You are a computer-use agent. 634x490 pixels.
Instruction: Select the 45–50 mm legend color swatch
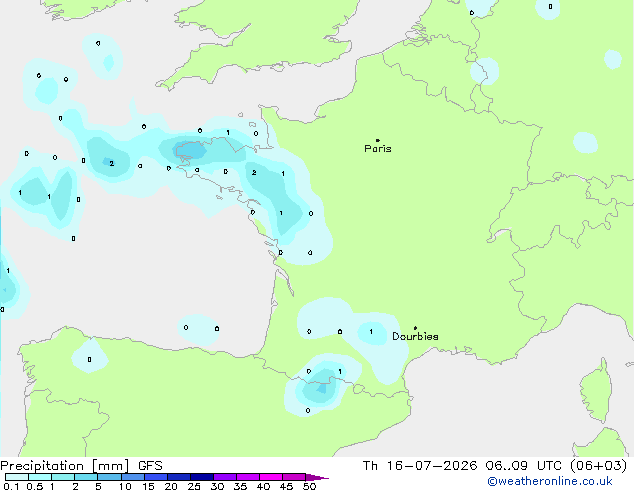[294, 477]
